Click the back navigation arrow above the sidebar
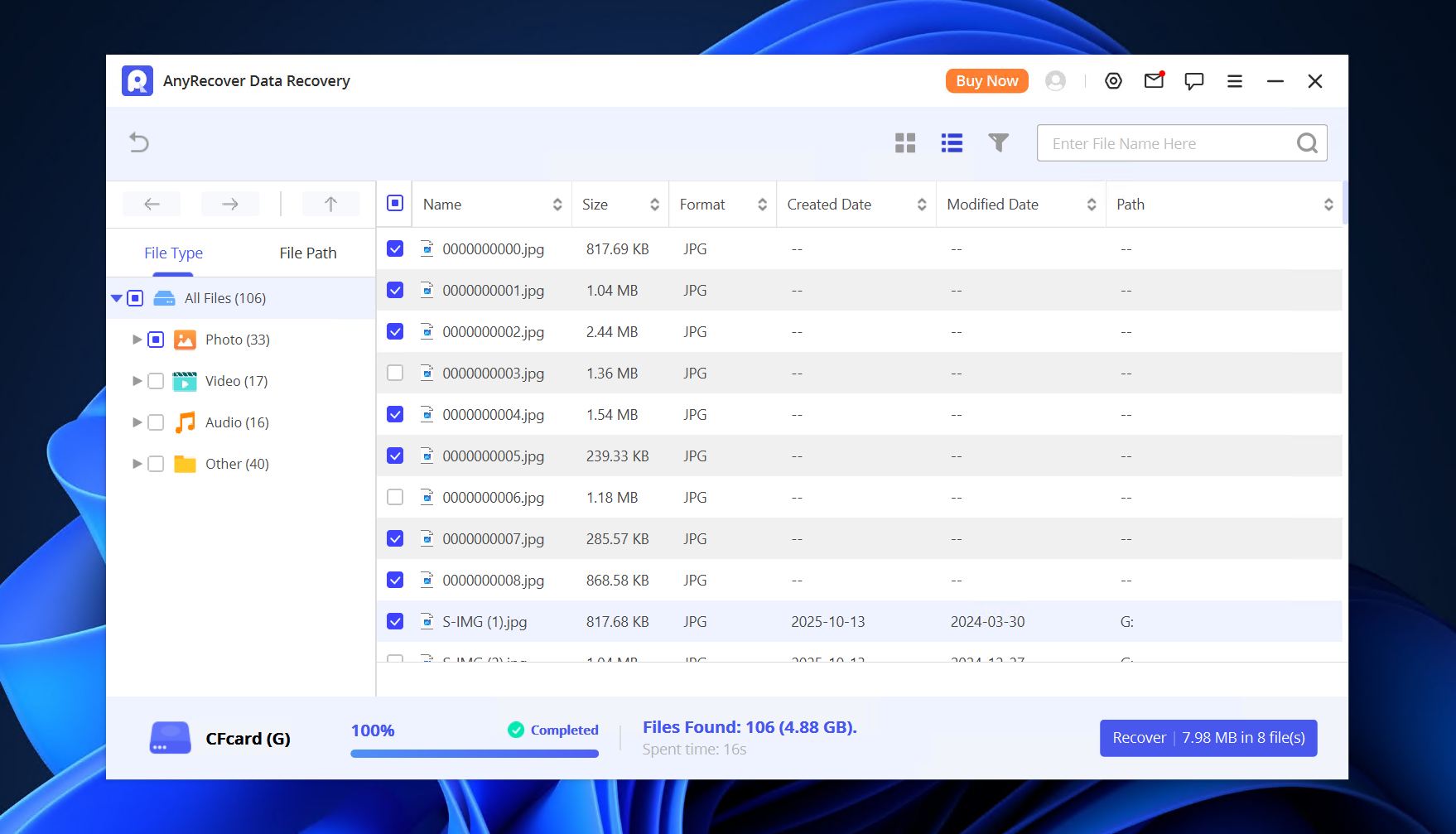This screenshot has width=1456, height=834. click(151, 204)
